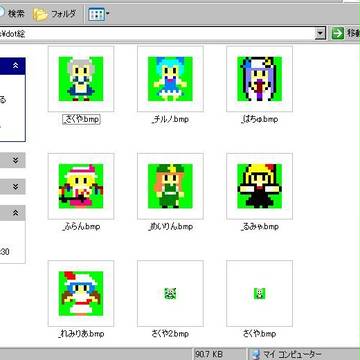Click the _ぱちゅ.bmp file name
360x360 pixels.
pyautogui.click(x=259, y=119)
